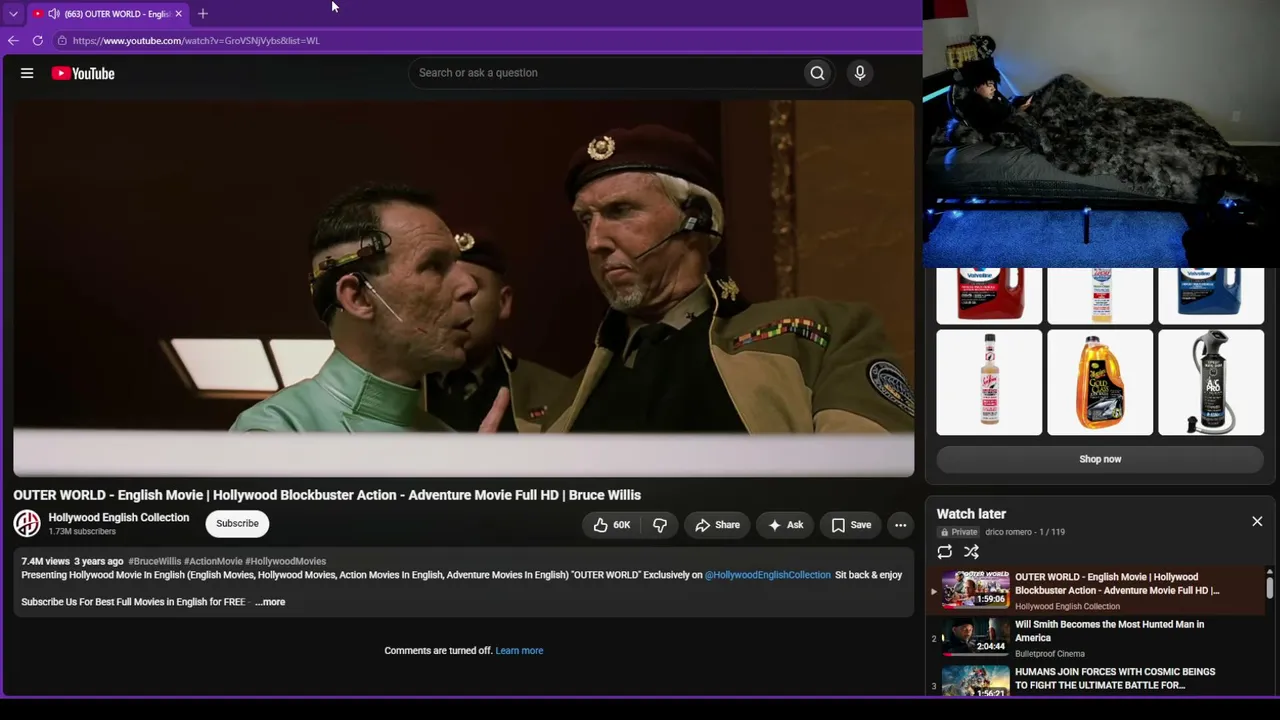Open the OUTER WORLD playlist thumbnail
The width and height of the screenshot is (1280, 720).
(976, 589)
